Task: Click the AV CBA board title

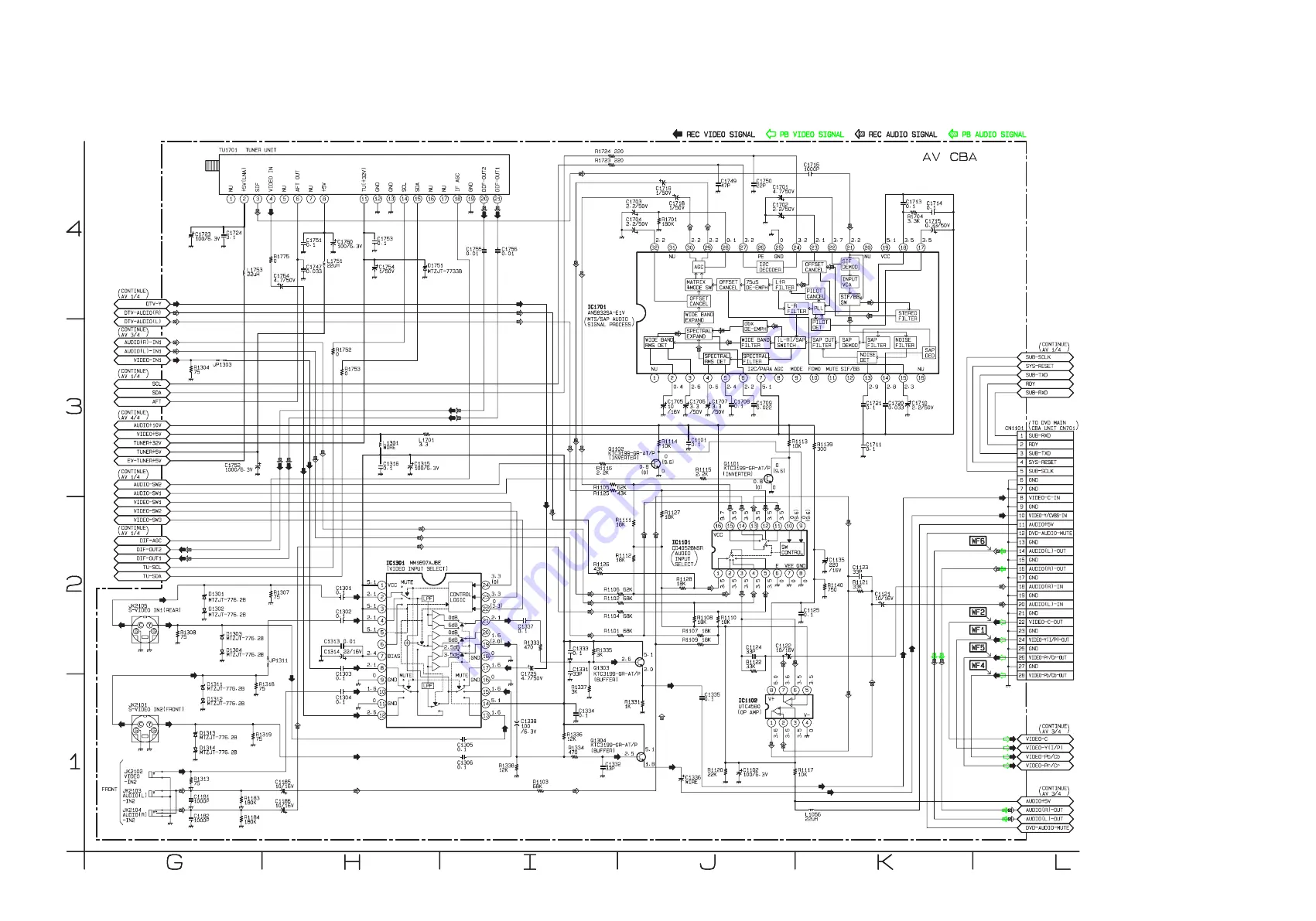Action: point(949,157)
